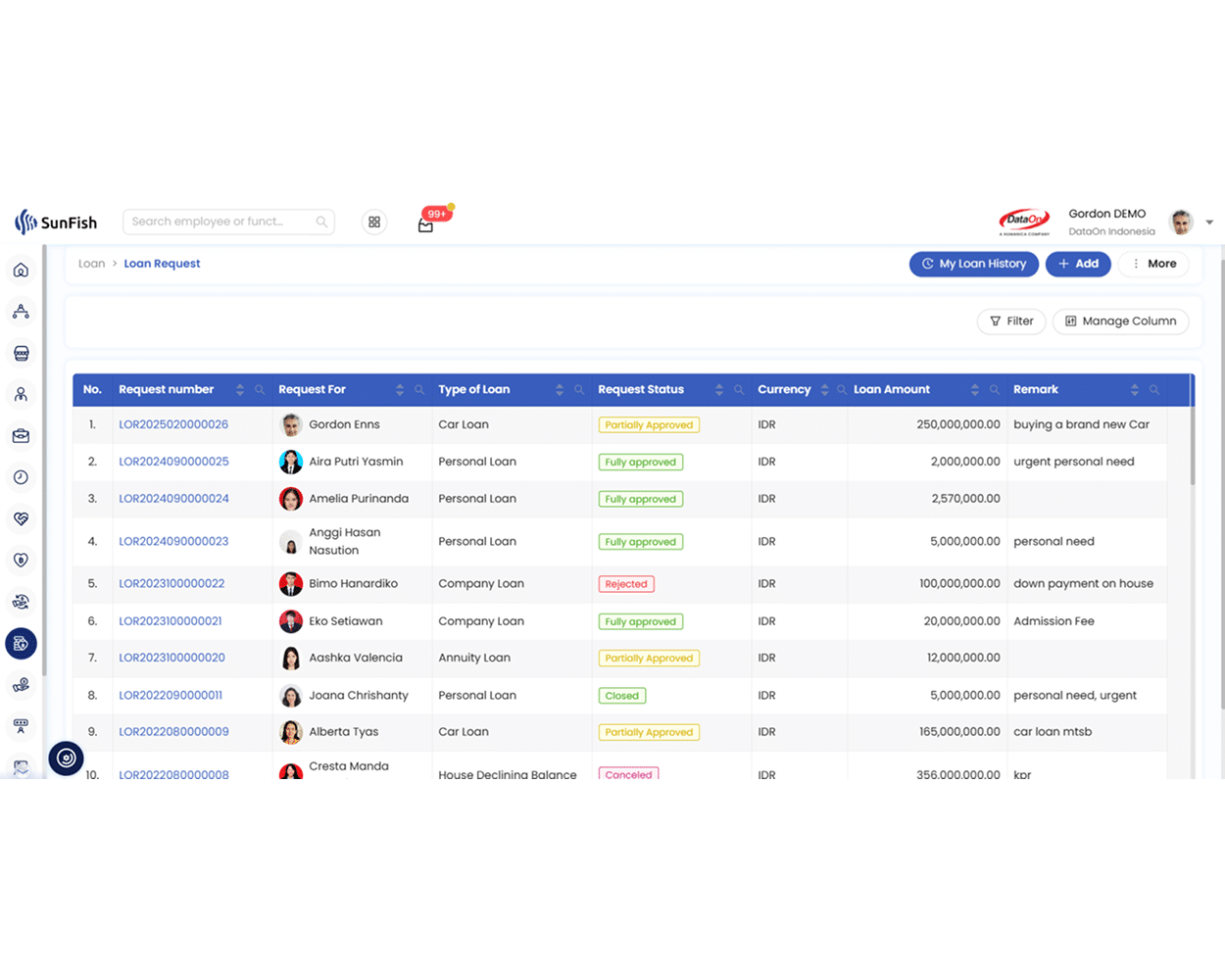Expand the Gordon DEMO profile dropdown

(1209, 221)
